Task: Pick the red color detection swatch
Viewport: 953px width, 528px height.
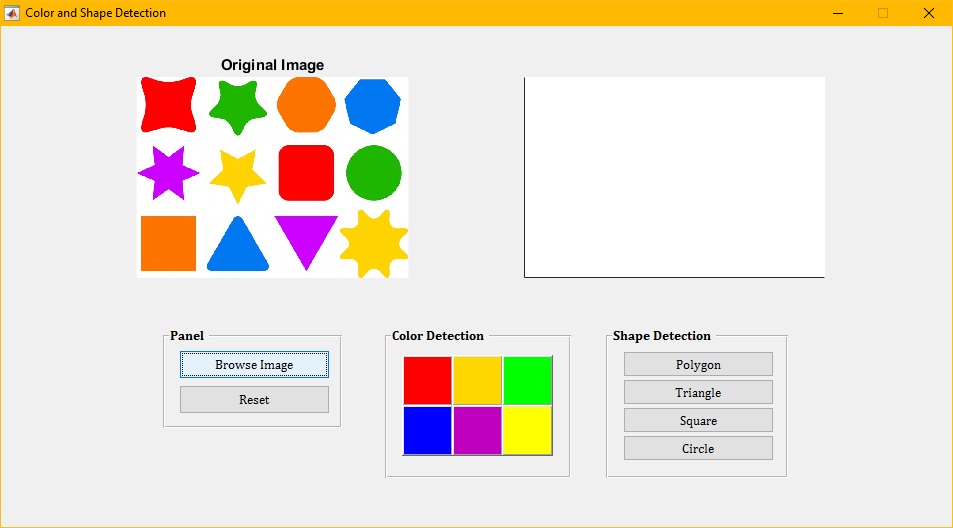Action: (428, 380)
